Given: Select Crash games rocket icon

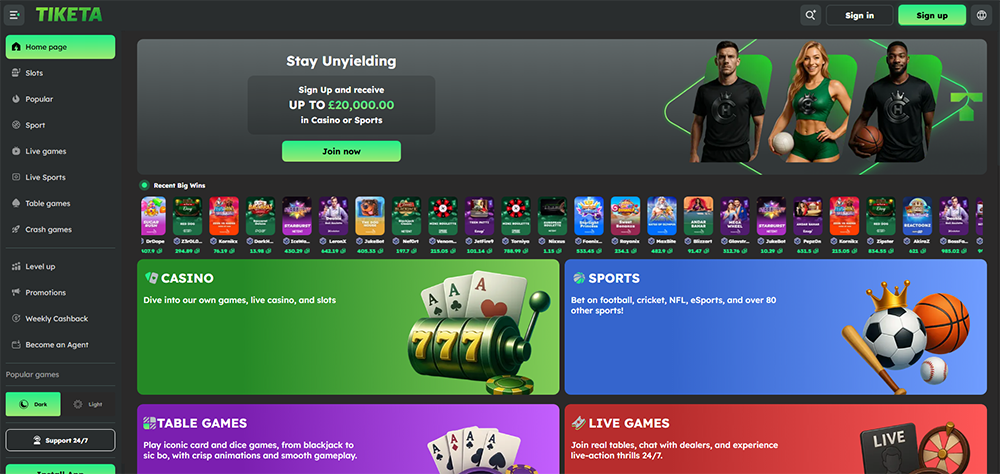Looking at the screenshot, I should pos(16,230).
